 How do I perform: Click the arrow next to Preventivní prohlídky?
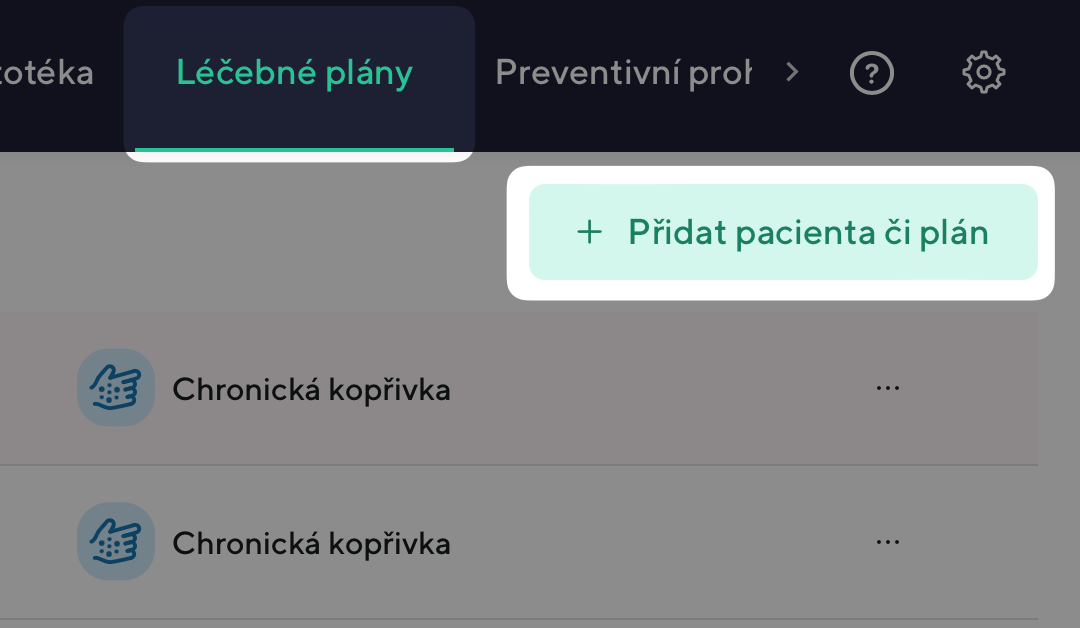pyautogui.click(x=791, y=72)
